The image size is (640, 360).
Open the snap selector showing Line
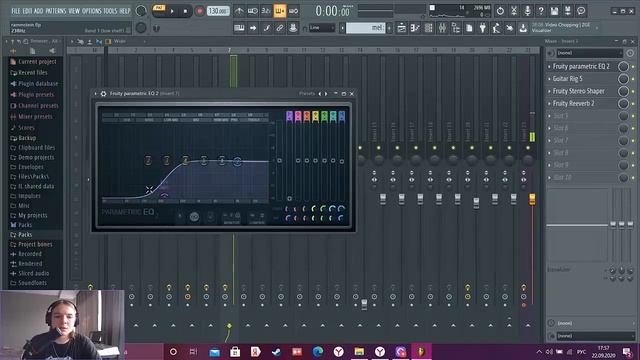321,28
